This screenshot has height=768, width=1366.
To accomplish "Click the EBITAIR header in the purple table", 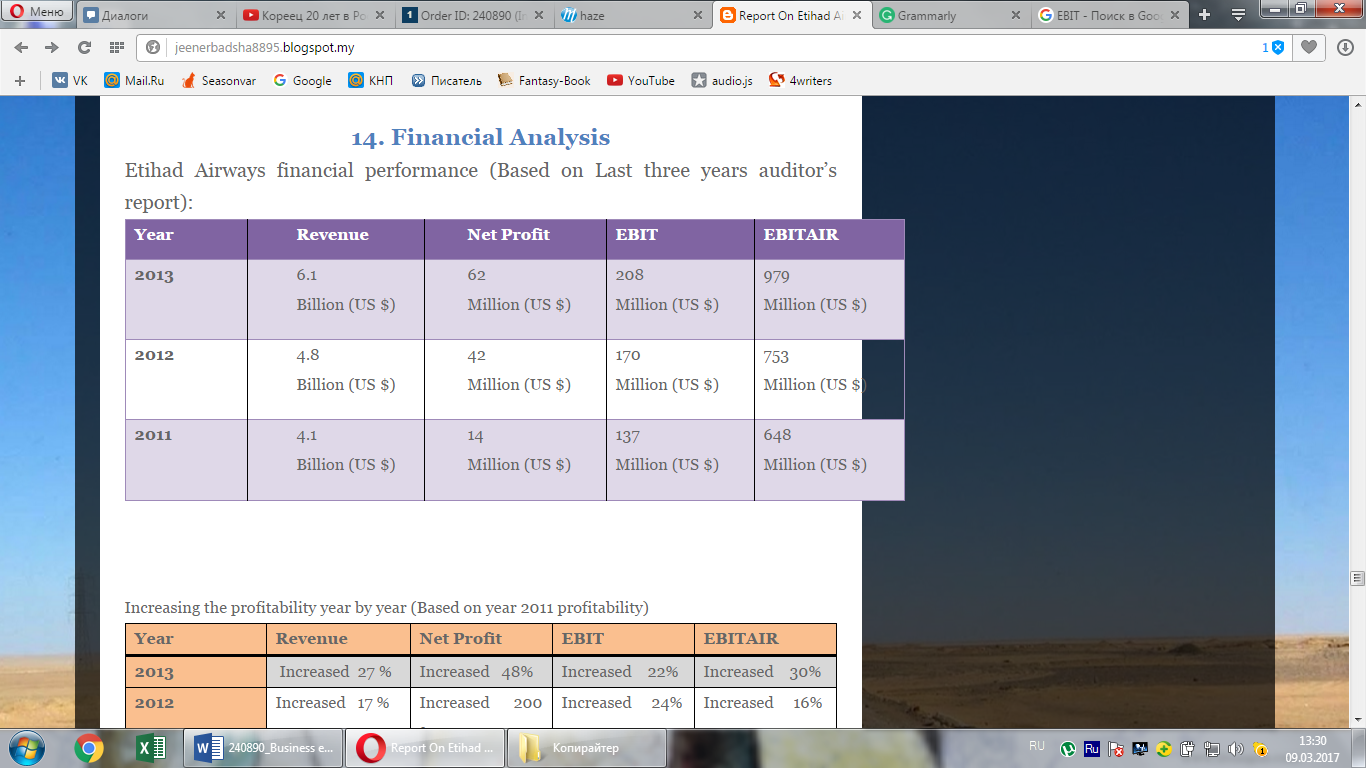I will pyautogui.click(x=800, y=235).
